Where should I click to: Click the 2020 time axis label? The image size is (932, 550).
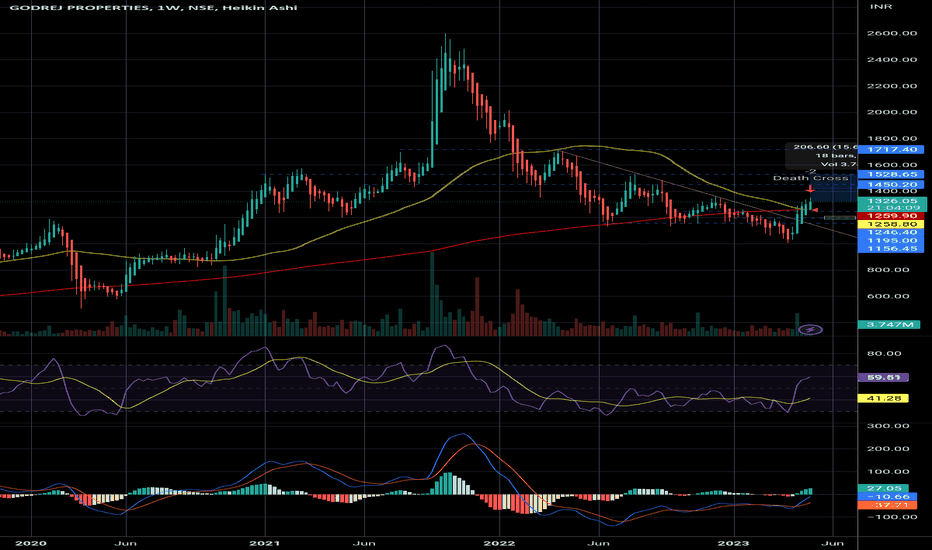pyautogui.click(x=30, y=543)
